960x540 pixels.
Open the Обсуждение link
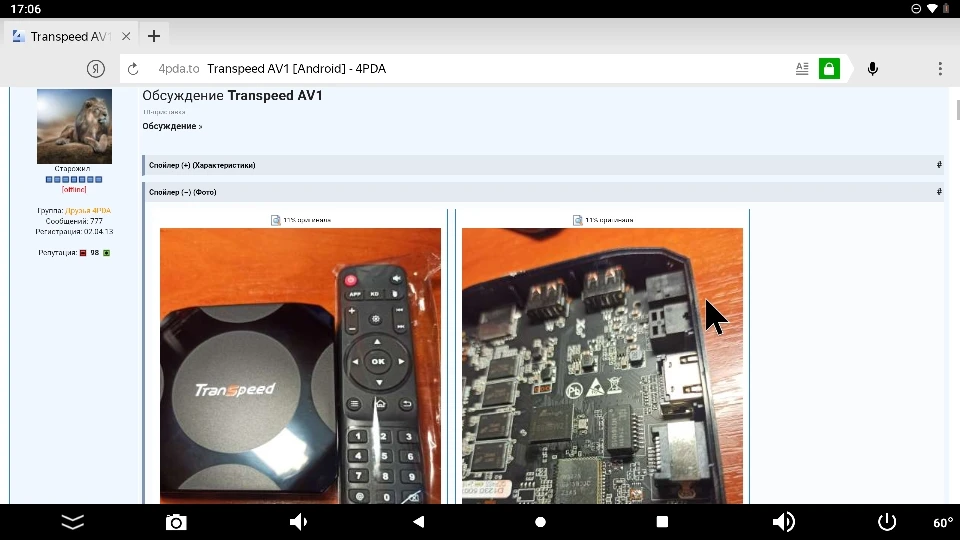click(x=172, y=126)
